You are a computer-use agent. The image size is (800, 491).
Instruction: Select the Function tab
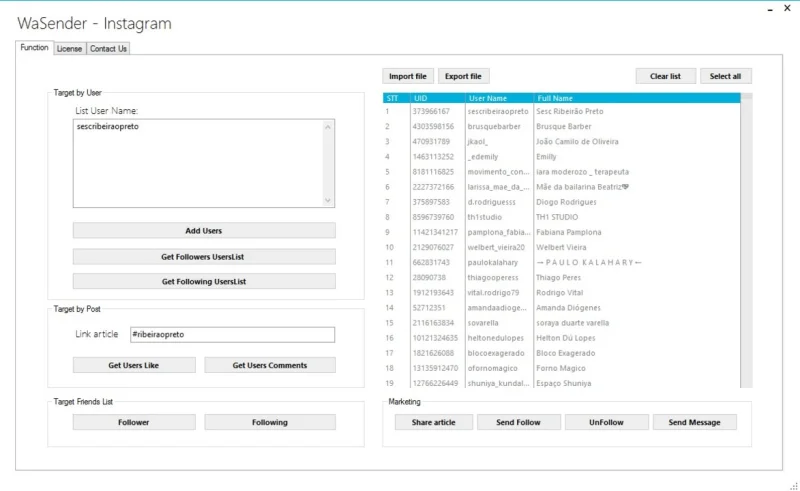coord(34,47)
